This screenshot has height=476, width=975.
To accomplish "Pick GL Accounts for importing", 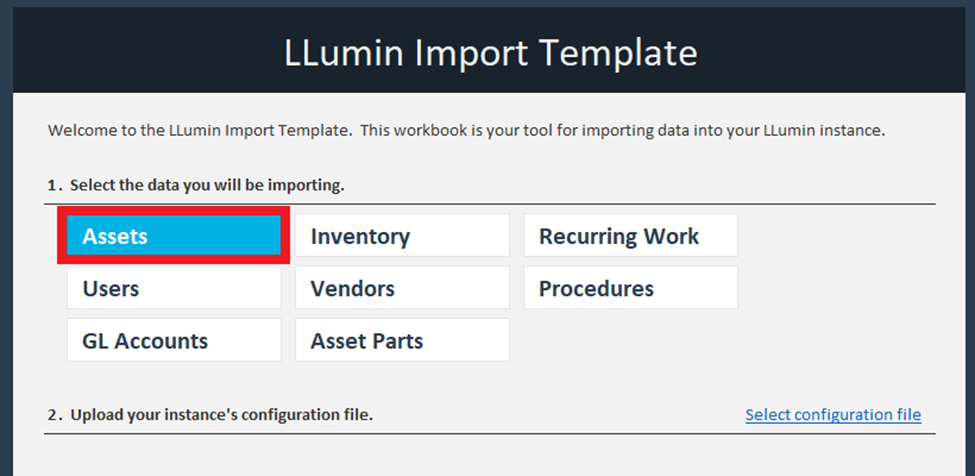I will [x=174, y=341].
